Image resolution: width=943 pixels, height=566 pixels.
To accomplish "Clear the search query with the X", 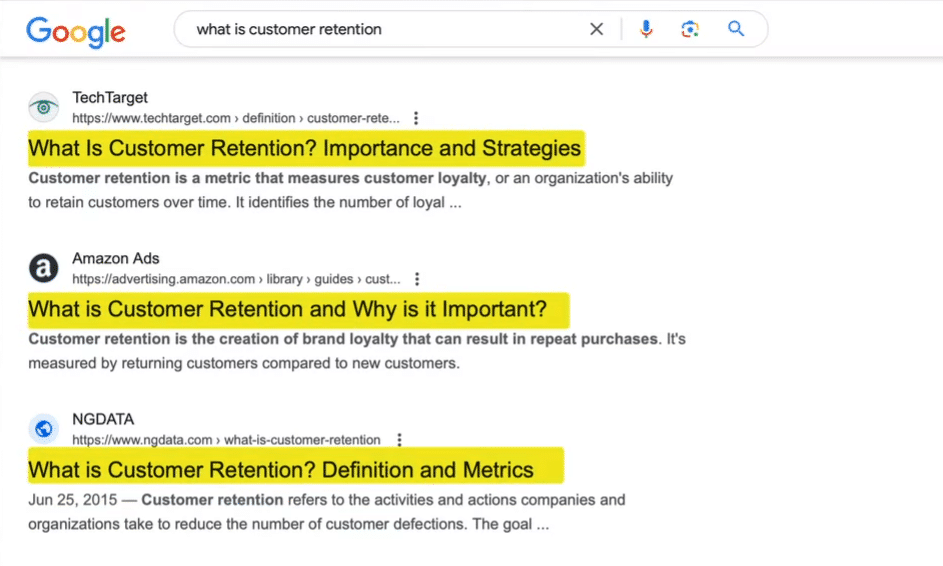I will [597, 29].
